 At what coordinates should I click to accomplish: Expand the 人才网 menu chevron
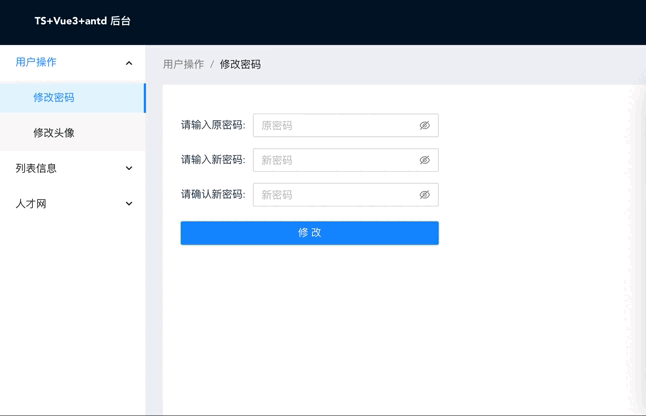pyautogui.click(x=129, y=203)
